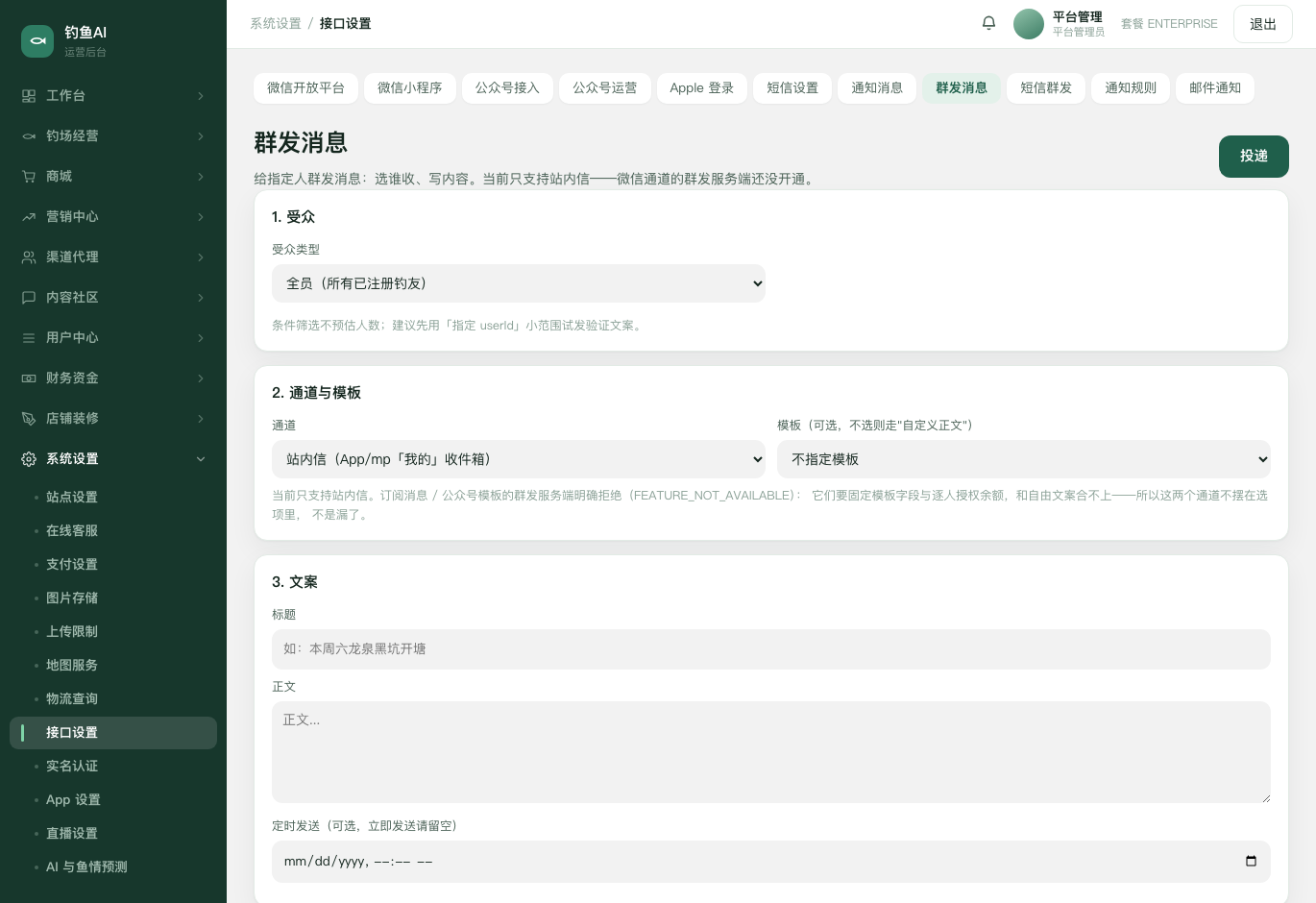Viewport: 1316px width, 903px height.
Task: Open the notification bell icon
Action: [988, 23]
